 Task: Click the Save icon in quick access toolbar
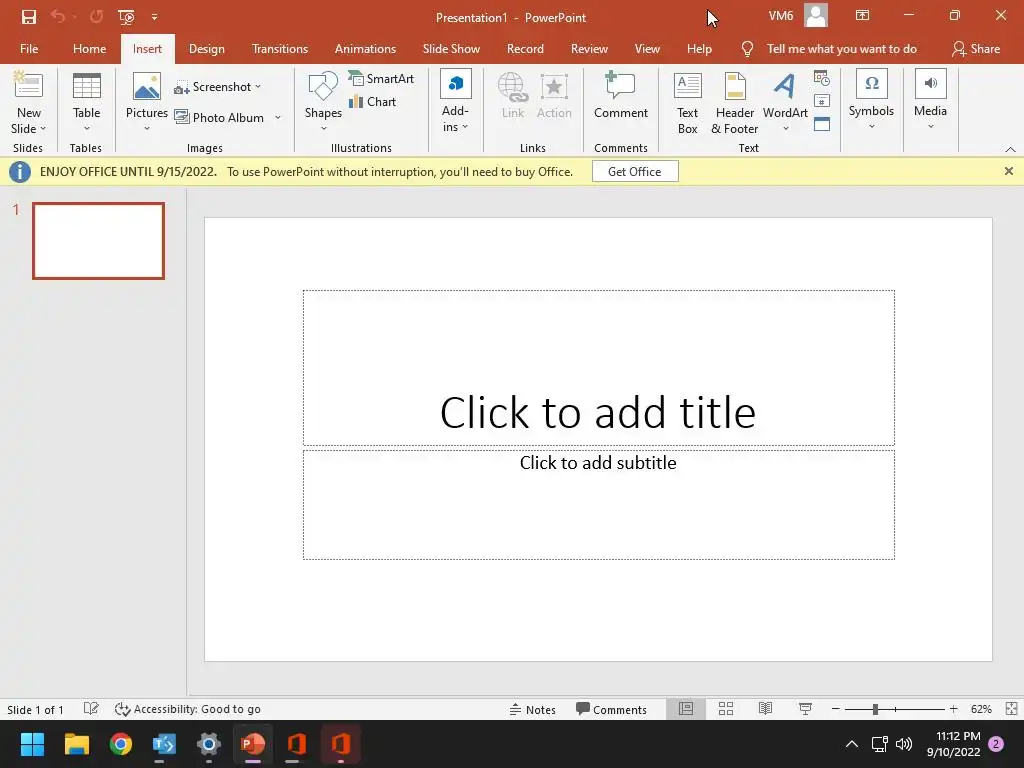(29, 17)
